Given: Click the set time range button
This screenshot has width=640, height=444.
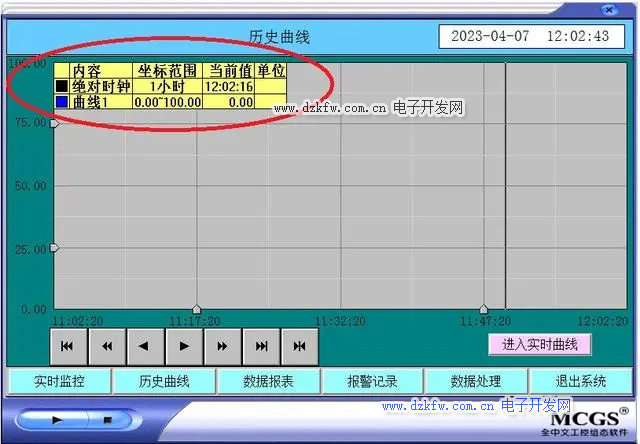Looking at the screenshot, I should click(x=299, y=346).
